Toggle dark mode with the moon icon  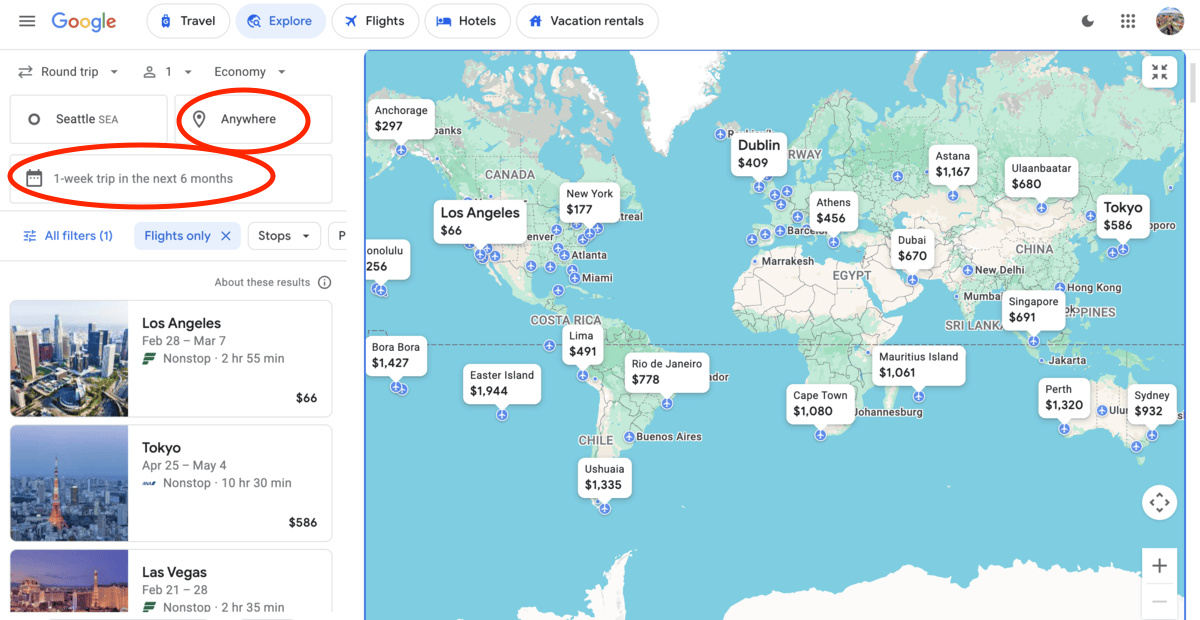pyautogui.click(x=1087, y=21)
